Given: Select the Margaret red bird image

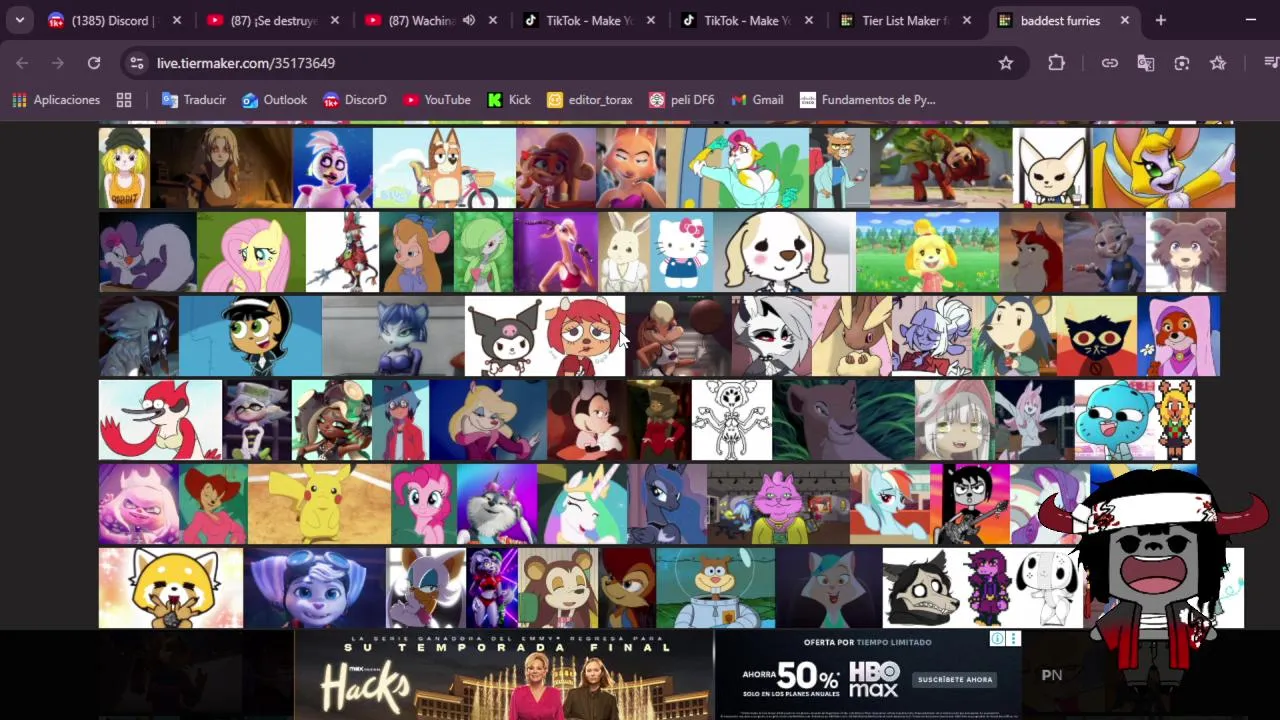Looking at the screenshot, I should (160, 420).
